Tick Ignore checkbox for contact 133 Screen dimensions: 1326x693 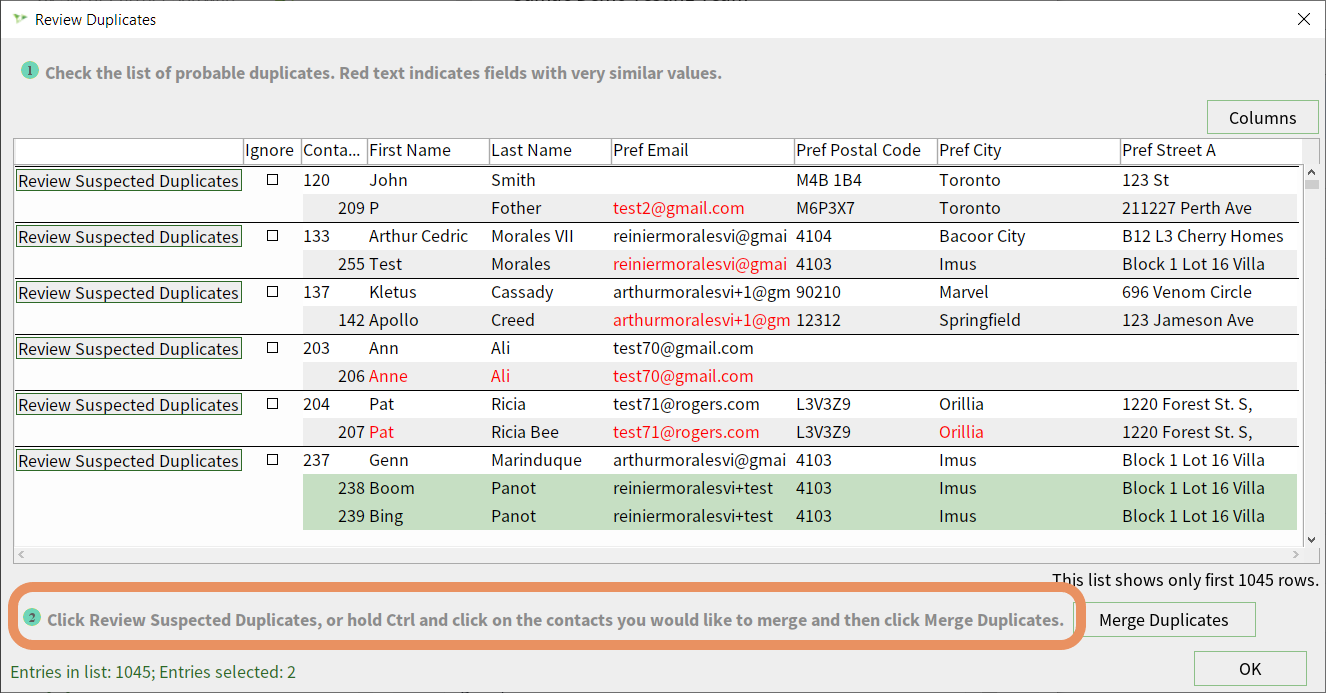pyautogui.click(x=272, y=236)
